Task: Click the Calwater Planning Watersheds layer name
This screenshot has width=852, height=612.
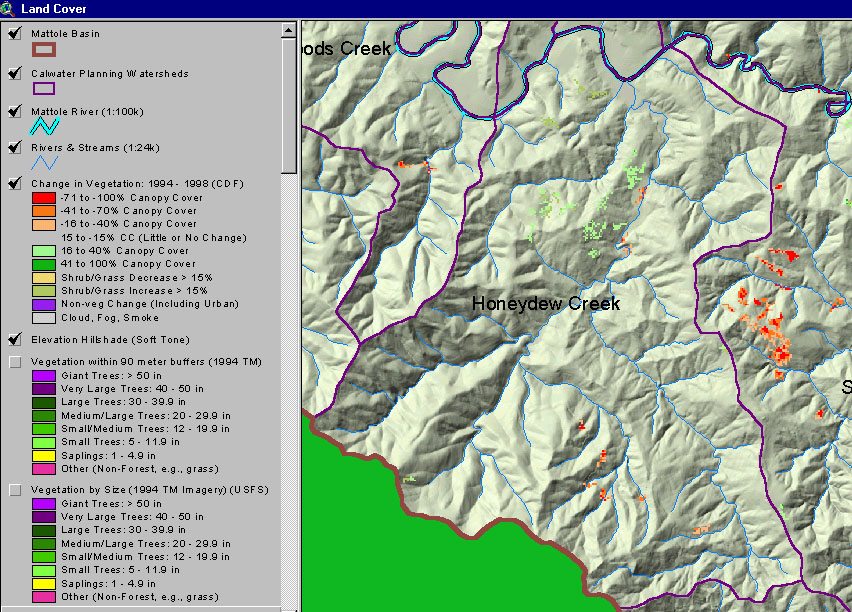Action: (x=110, y=73)
